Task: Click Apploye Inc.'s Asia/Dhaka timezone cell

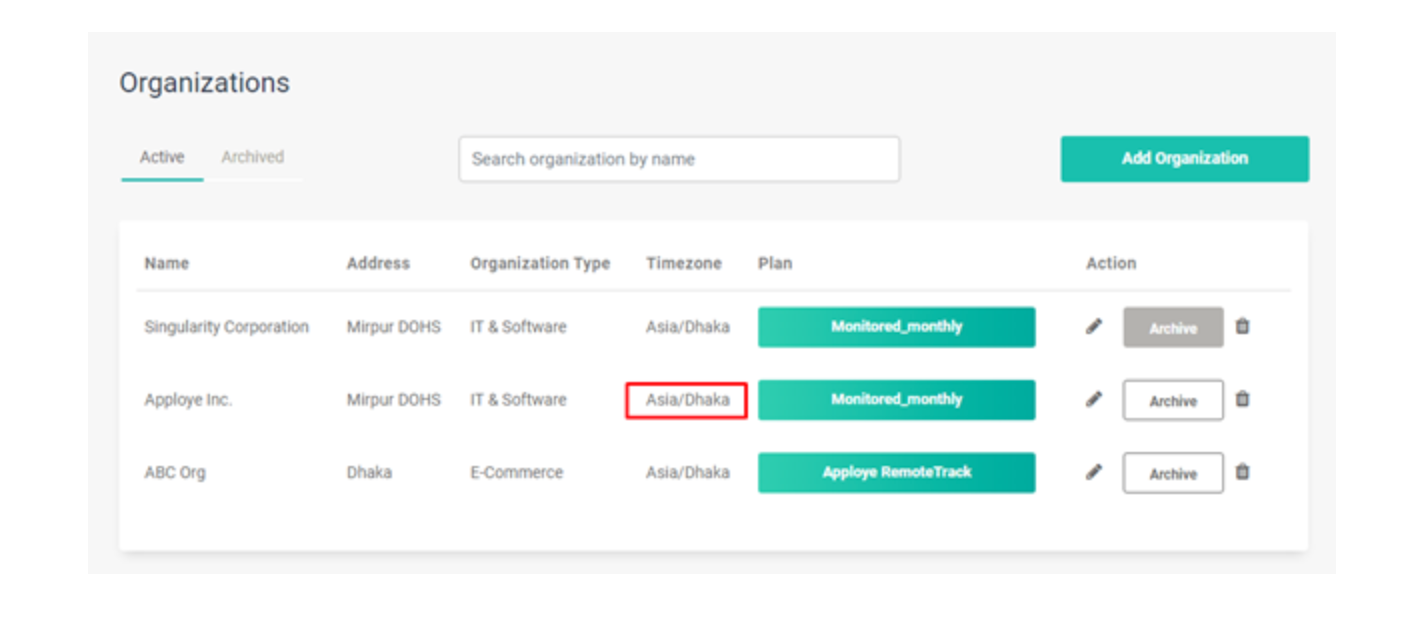Action: [x=687, y=400]
